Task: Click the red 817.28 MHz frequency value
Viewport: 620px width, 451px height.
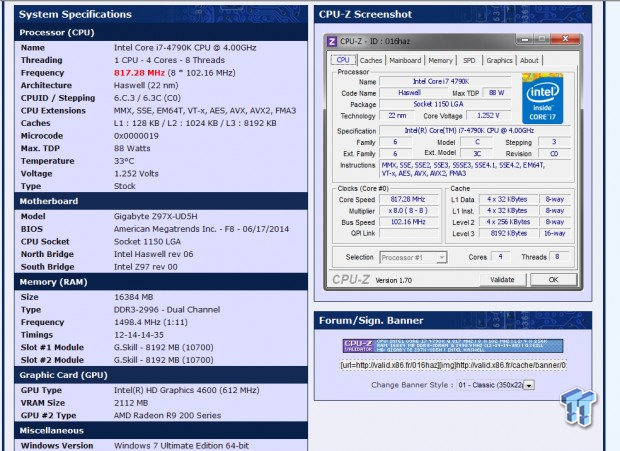Action: [139, 73]
